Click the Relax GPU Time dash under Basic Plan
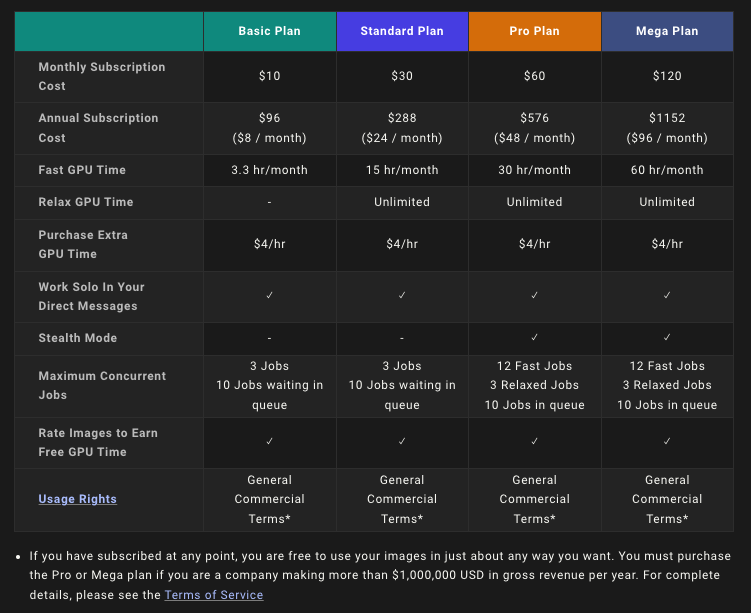Image resolution: width=751 pixels, height=613 pixels. pos(270,203)
